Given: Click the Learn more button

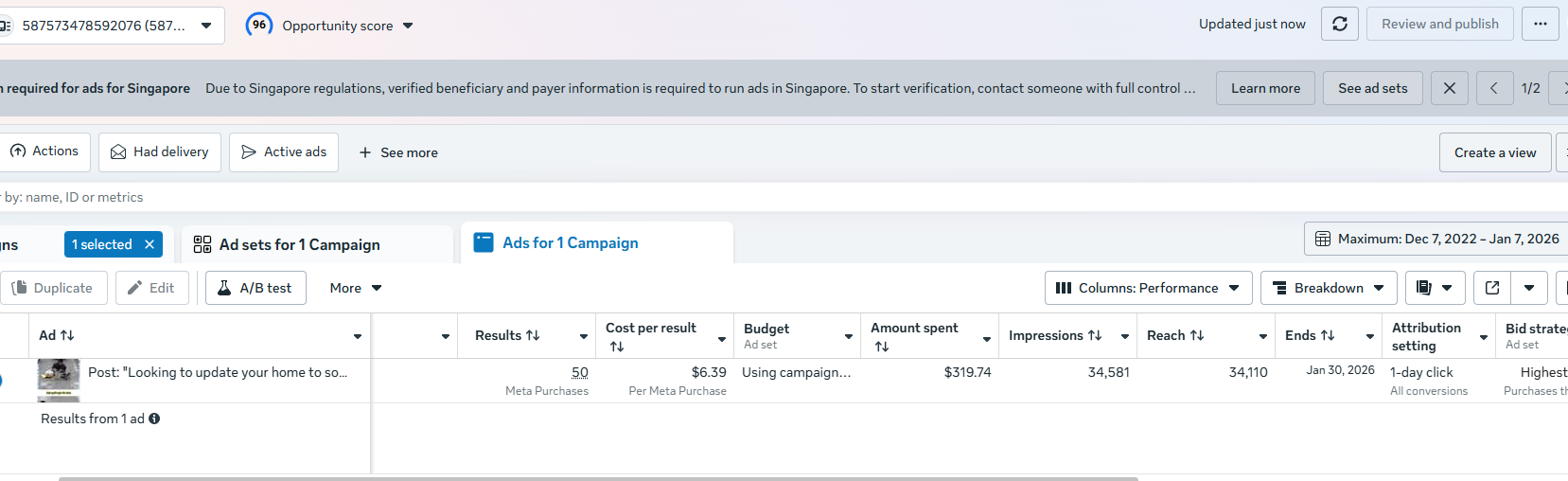Looking at the screenshot, I should [1265, 88].
